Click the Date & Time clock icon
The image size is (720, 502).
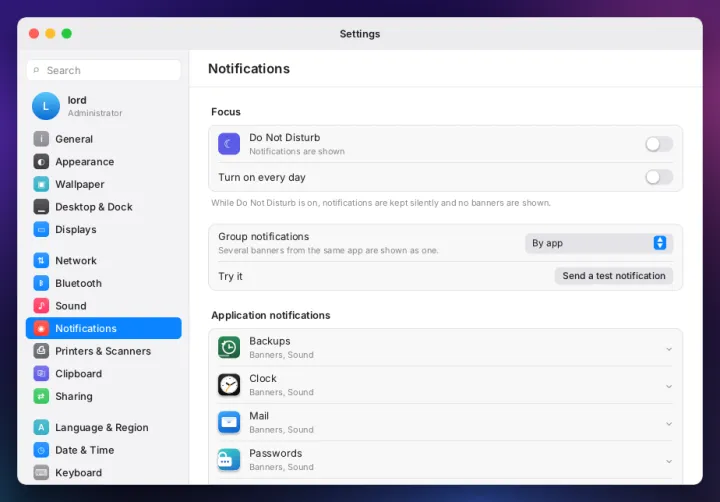point(41,450)
